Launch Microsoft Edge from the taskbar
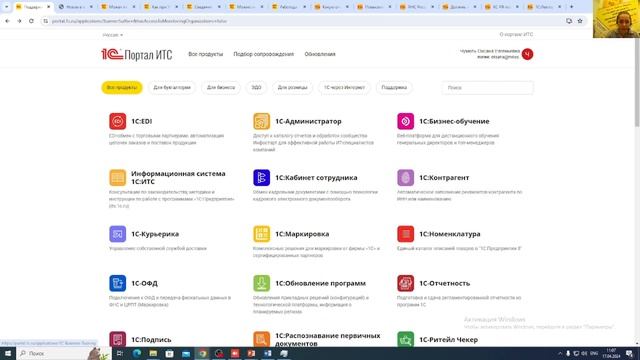 click(x=137, y=353)
